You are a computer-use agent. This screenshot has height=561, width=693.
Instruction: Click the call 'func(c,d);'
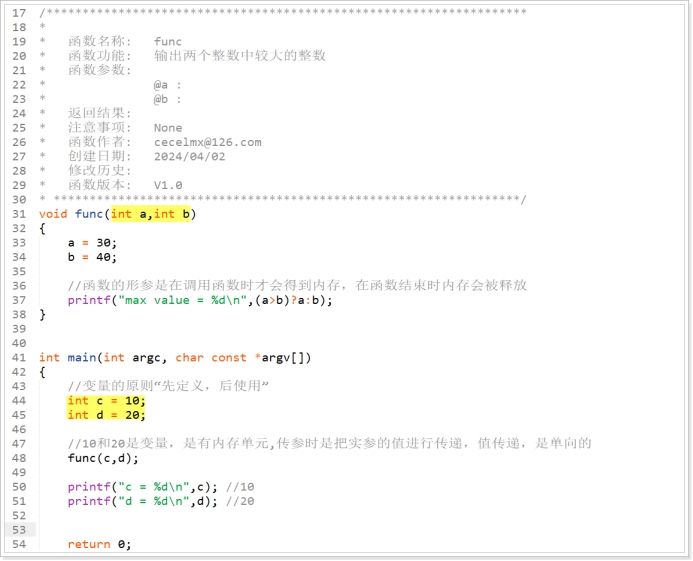click(x=103, y=458)
